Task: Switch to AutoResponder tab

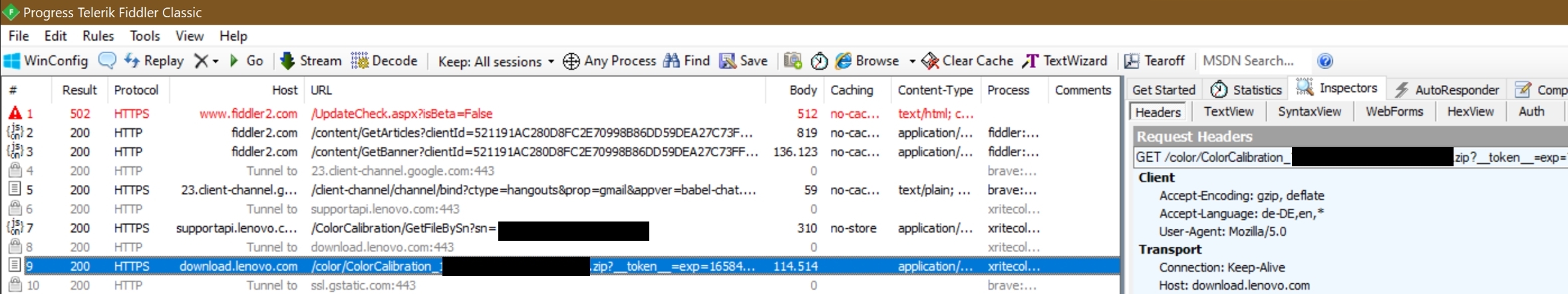Action: point(1446,90)
